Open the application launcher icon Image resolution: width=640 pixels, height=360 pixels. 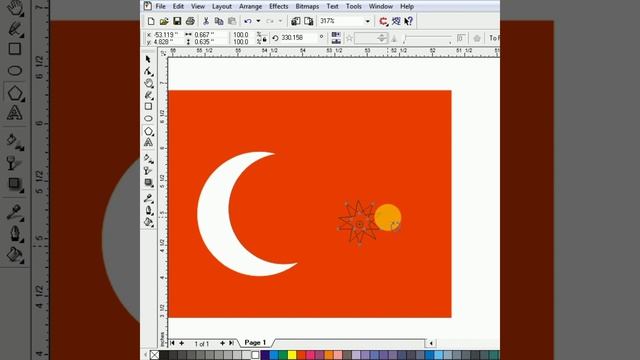(x=383, y=21)
